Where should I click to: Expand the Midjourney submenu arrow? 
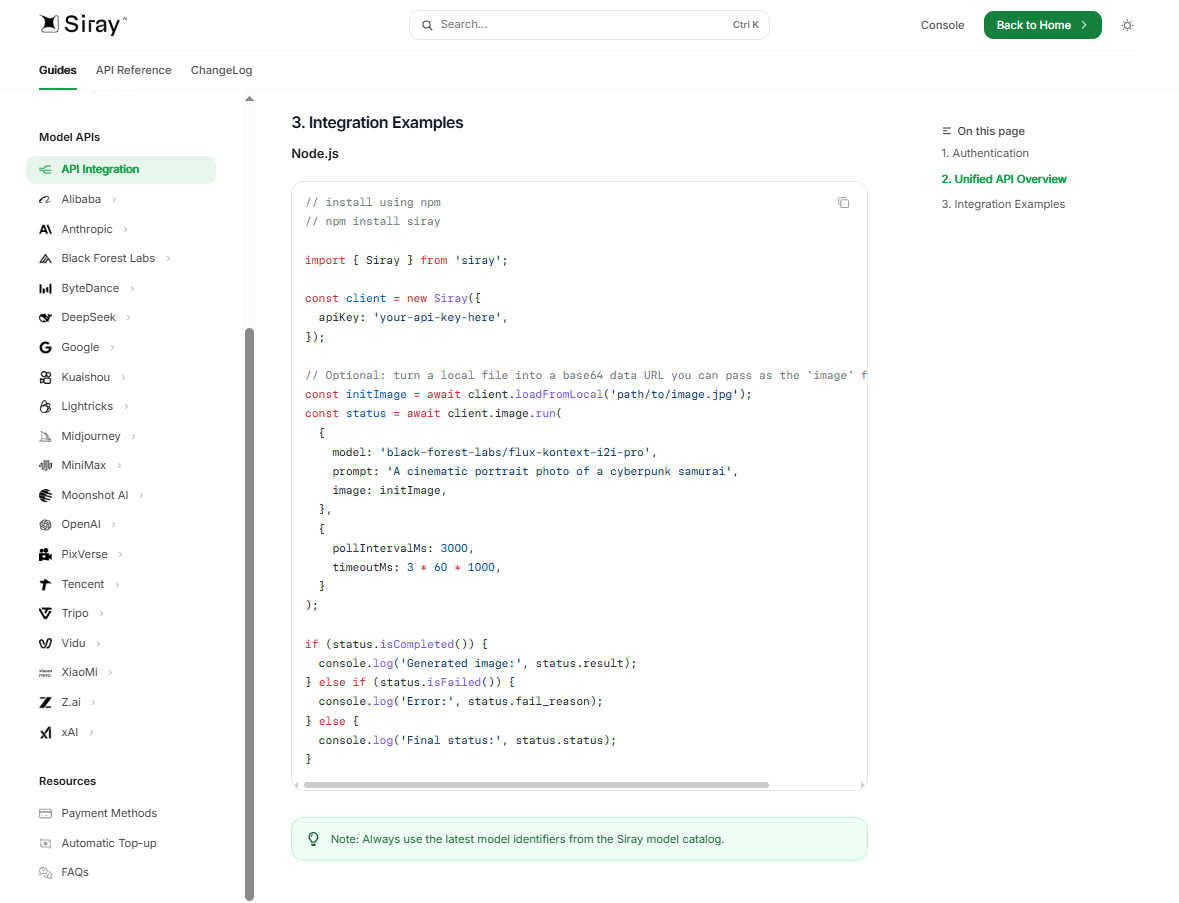pos(134,437)
